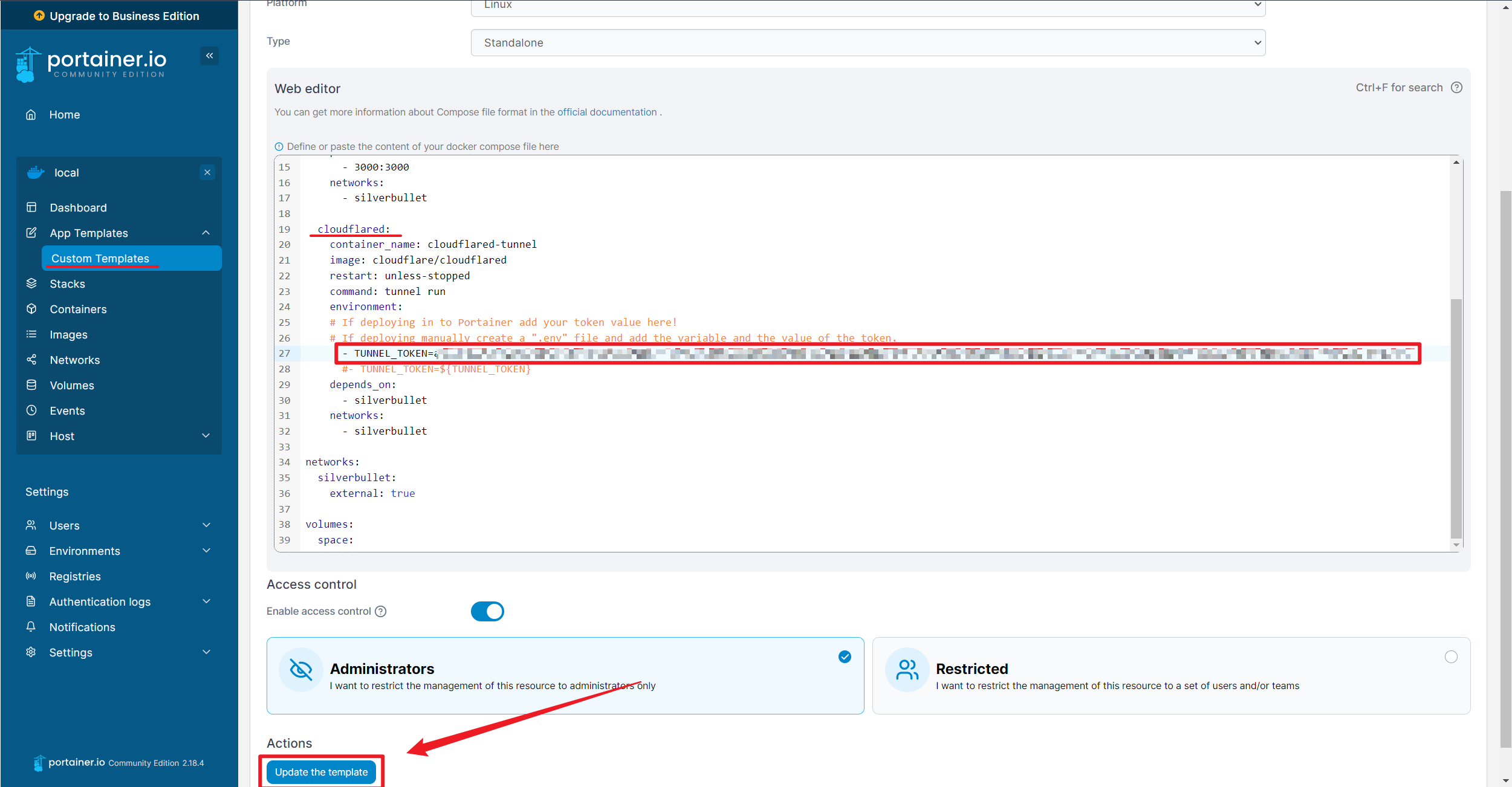Click the Authentication logs file icon
The image size is (1512, 787).
31,601
